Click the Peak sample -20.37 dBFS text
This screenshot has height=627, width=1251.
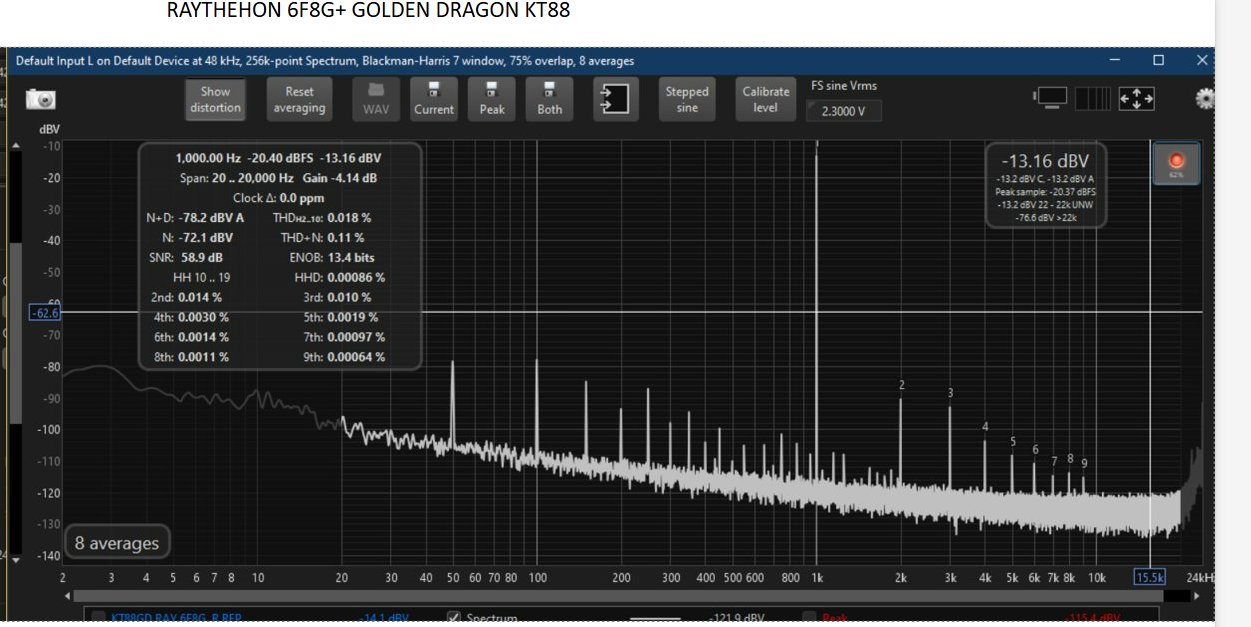(x=1045, y=192)
